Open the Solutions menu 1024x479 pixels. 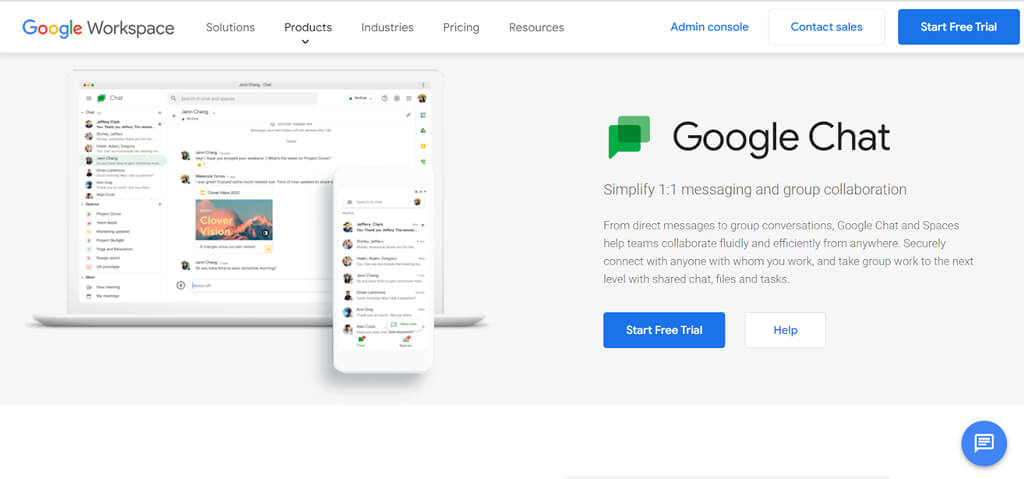(230, 27)
